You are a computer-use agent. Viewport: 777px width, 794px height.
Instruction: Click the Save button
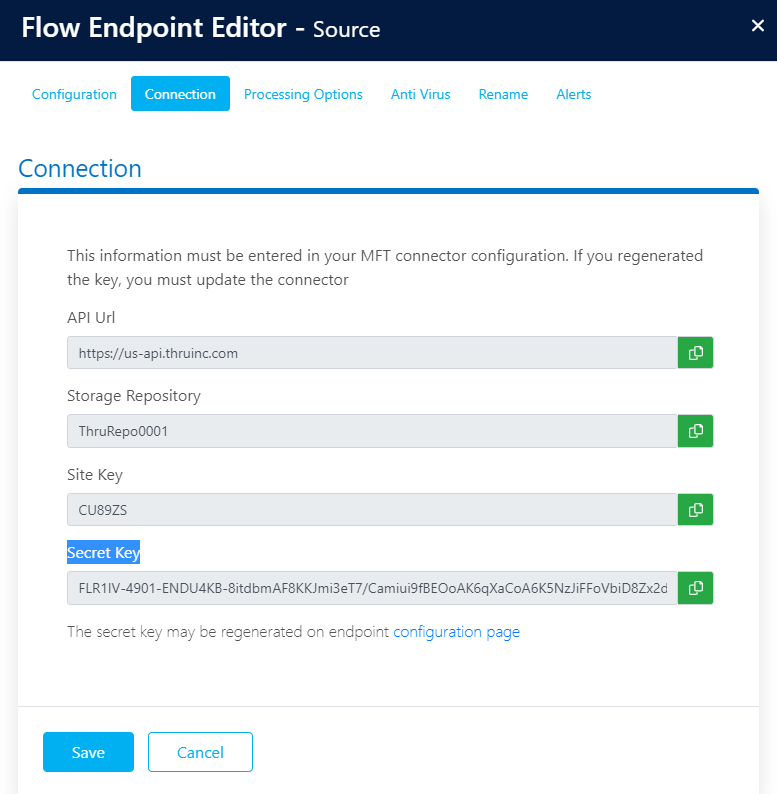pyautogui.click(x=88, y=752)
